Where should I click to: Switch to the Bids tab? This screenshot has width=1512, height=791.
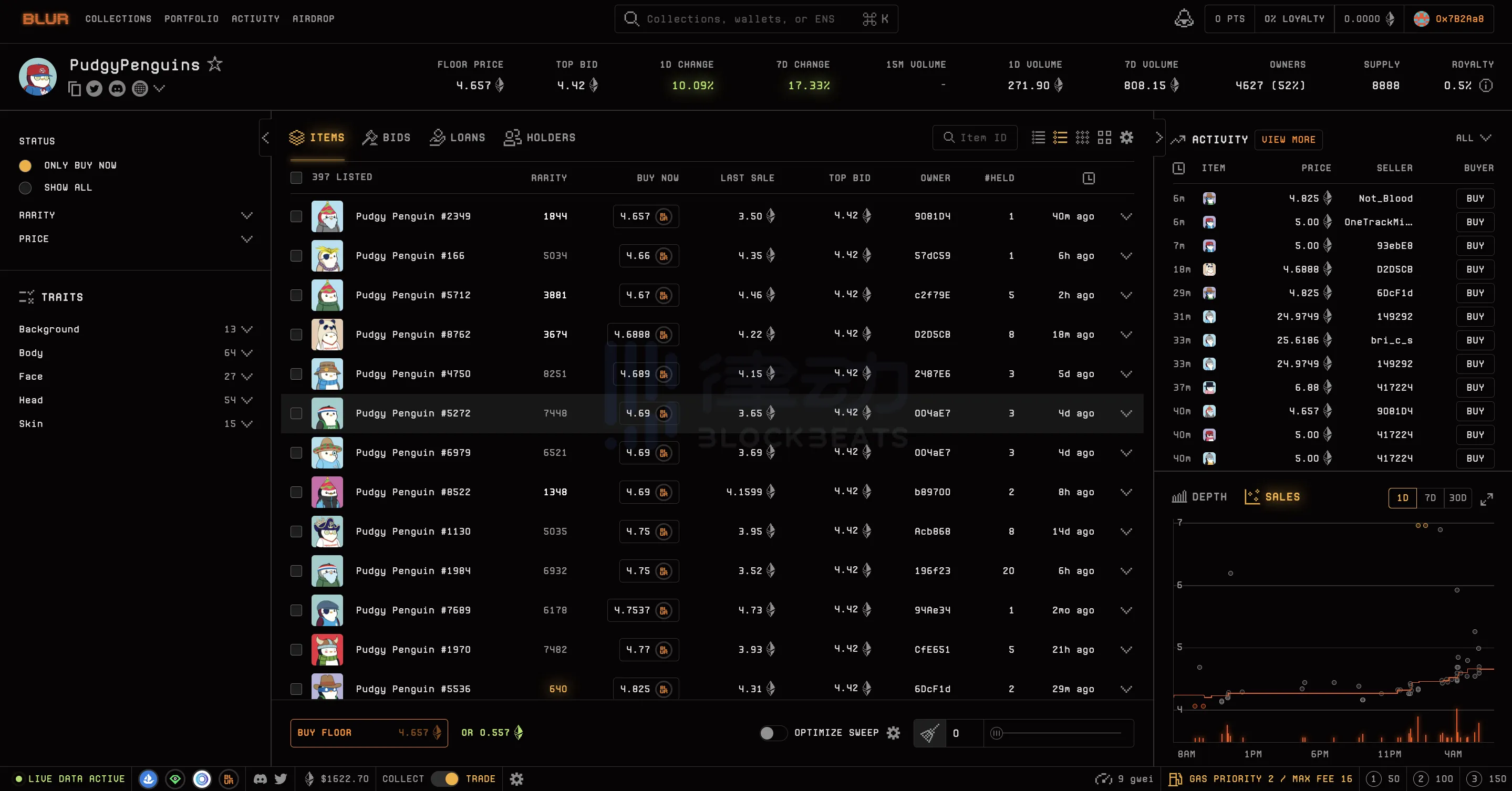pyautogui.click(x=386, y=137)
